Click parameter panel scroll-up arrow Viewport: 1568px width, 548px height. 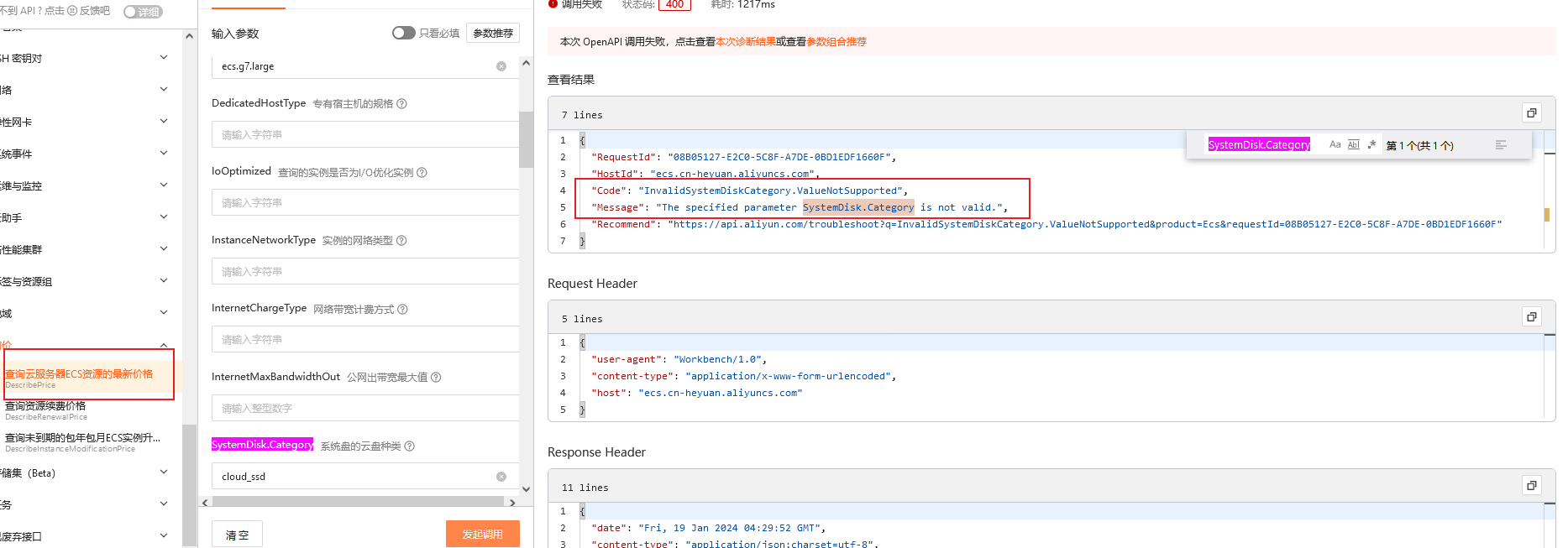coord(526,63)
